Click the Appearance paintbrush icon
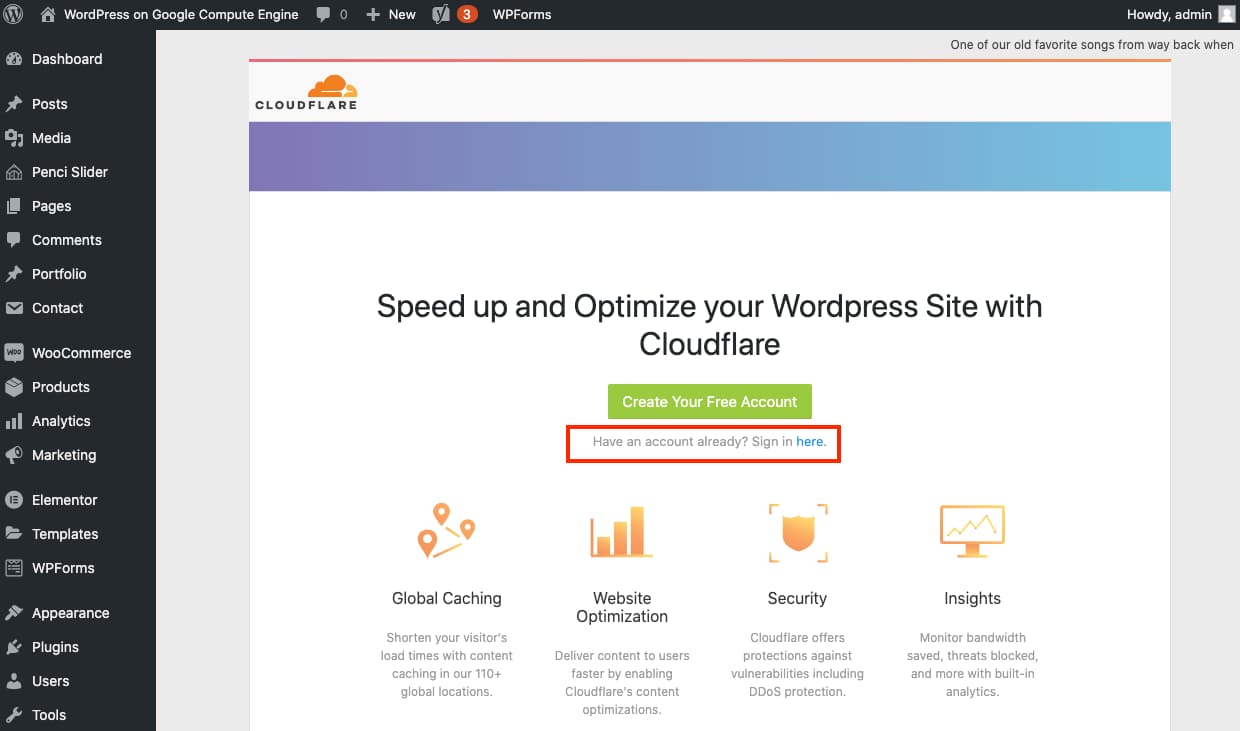 [14, 613]
